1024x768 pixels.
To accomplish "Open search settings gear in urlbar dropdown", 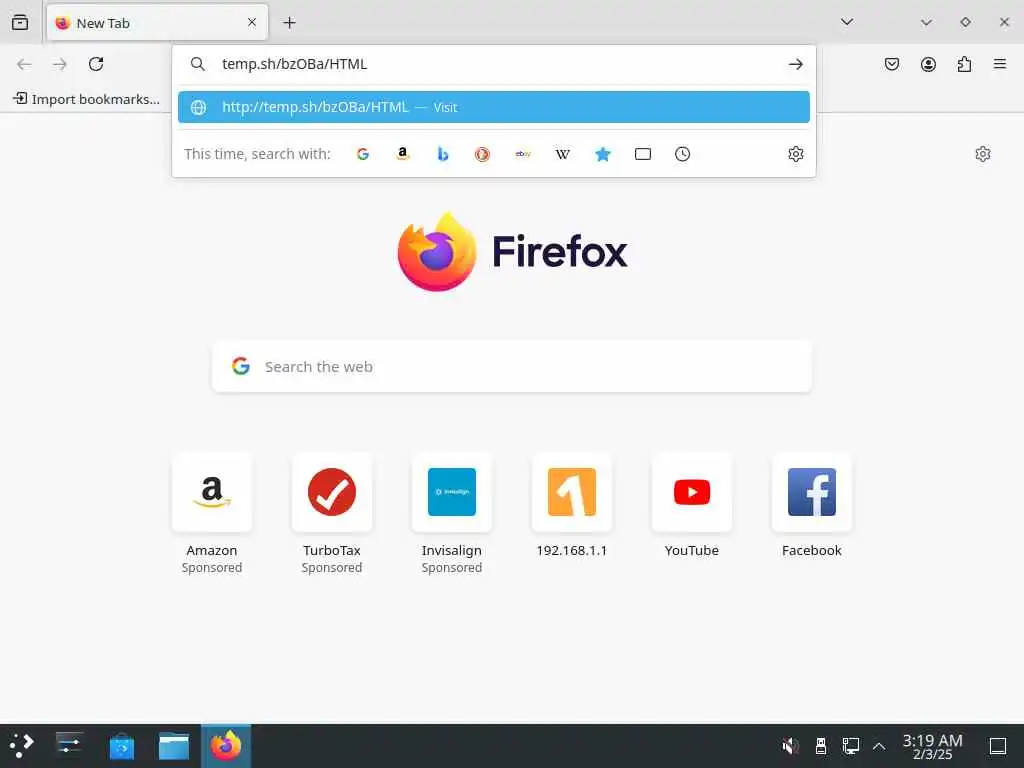I will click(x=795, y=154).
